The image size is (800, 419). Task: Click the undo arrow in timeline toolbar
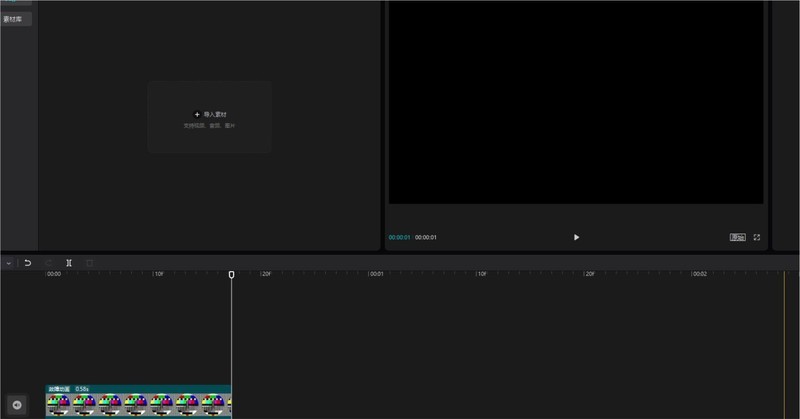[28, 263]
